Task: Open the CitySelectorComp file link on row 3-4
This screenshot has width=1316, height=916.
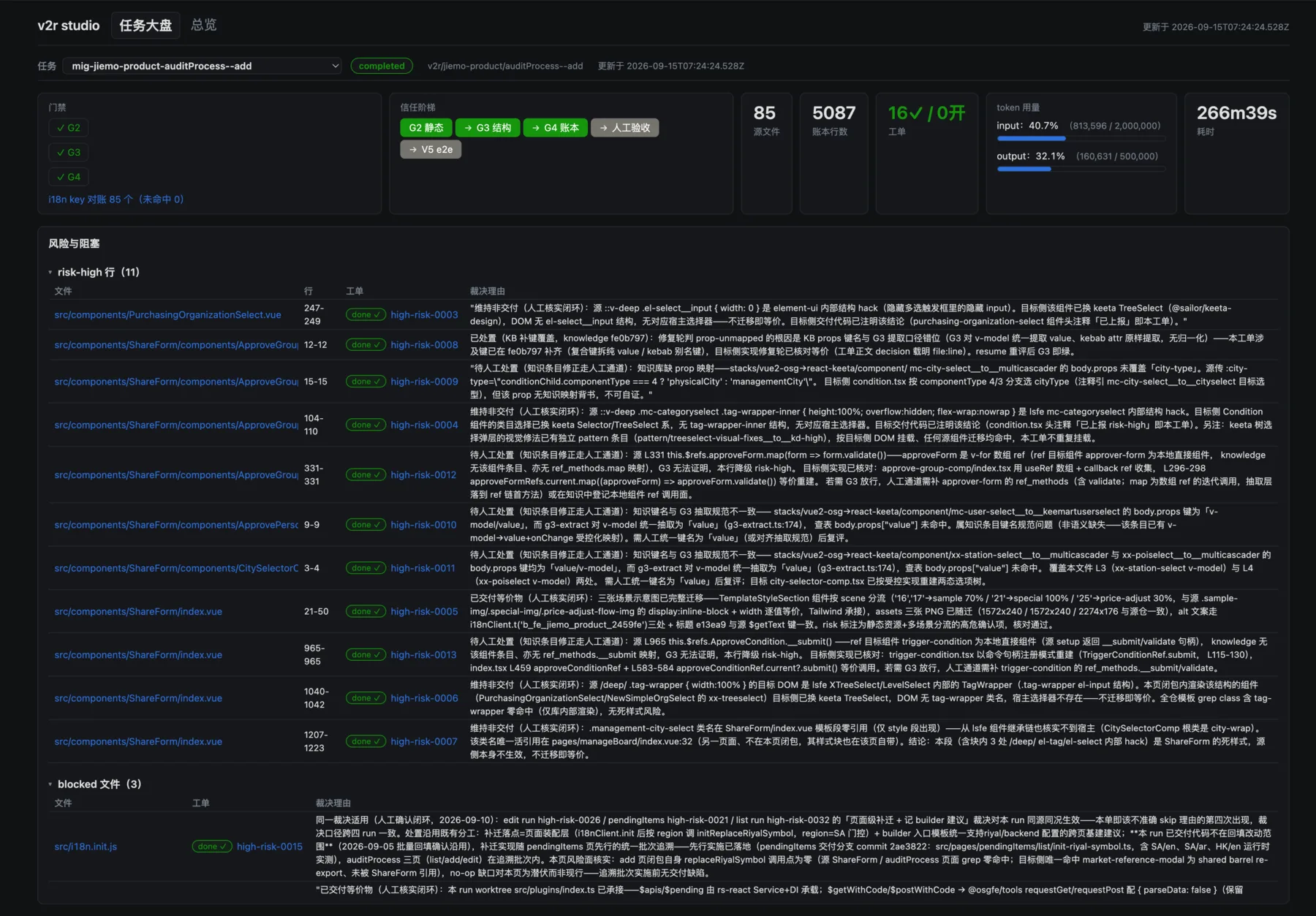Action: tap(176, 568)
